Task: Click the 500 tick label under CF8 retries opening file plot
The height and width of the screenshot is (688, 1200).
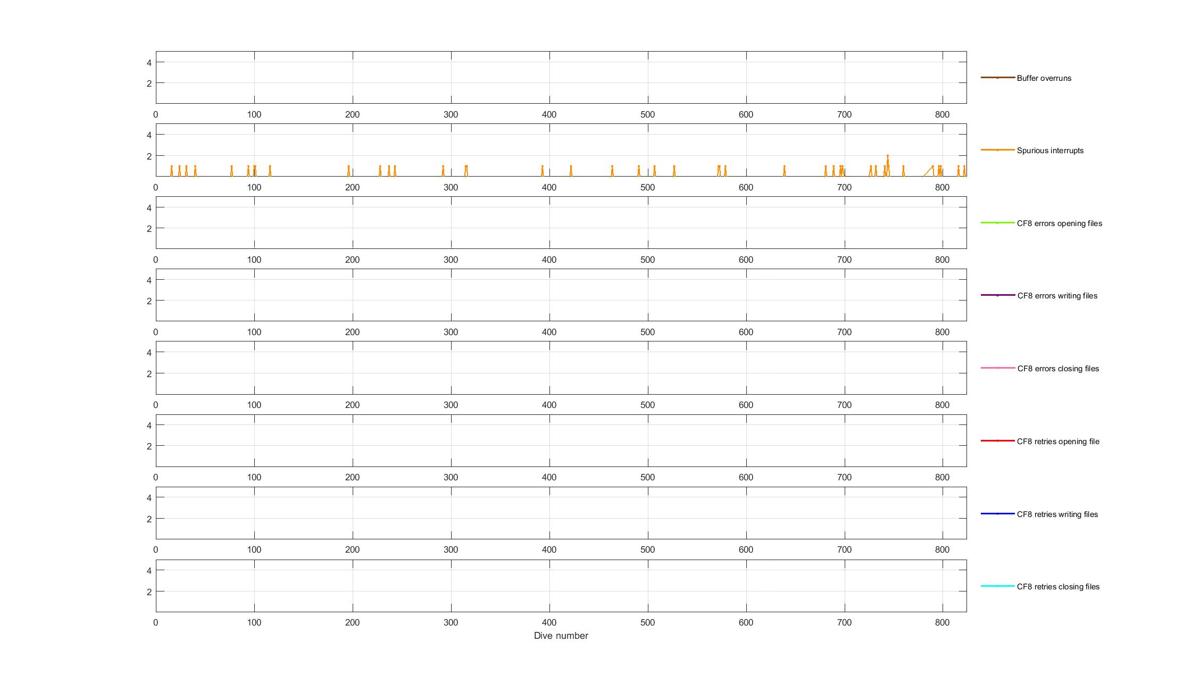Action: coord(648,478)
